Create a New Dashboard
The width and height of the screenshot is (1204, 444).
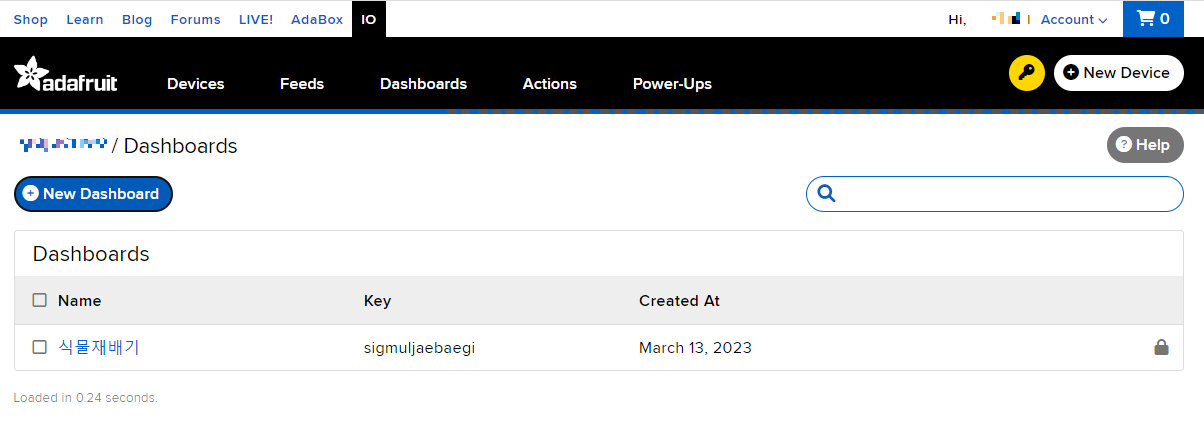click(x=93, y=194)
